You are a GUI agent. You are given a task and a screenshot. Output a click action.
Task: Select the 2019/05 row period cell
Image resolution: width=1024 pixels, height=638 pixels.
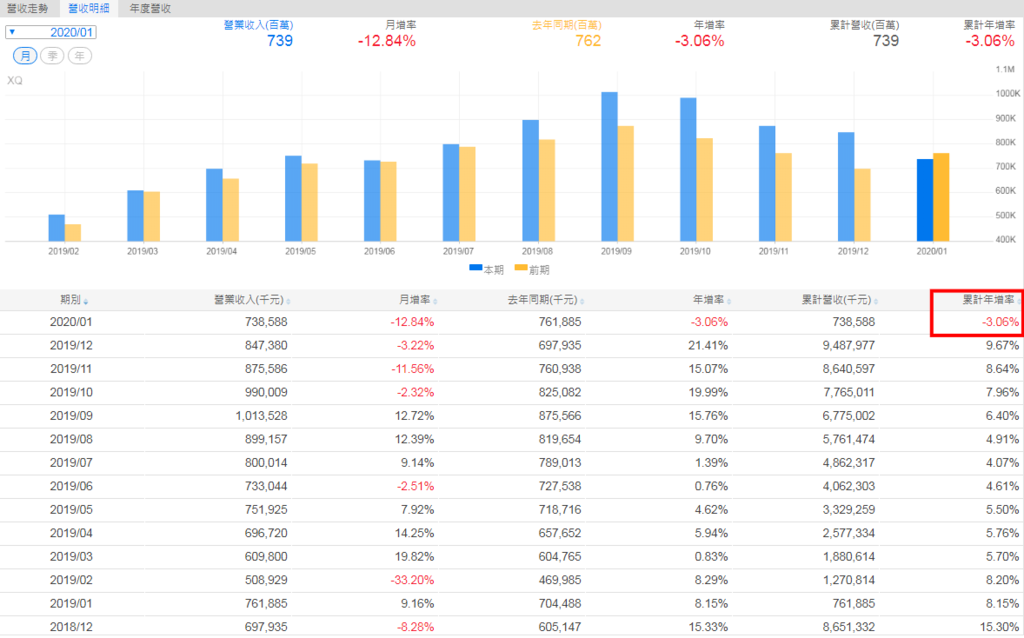(71, 510)
